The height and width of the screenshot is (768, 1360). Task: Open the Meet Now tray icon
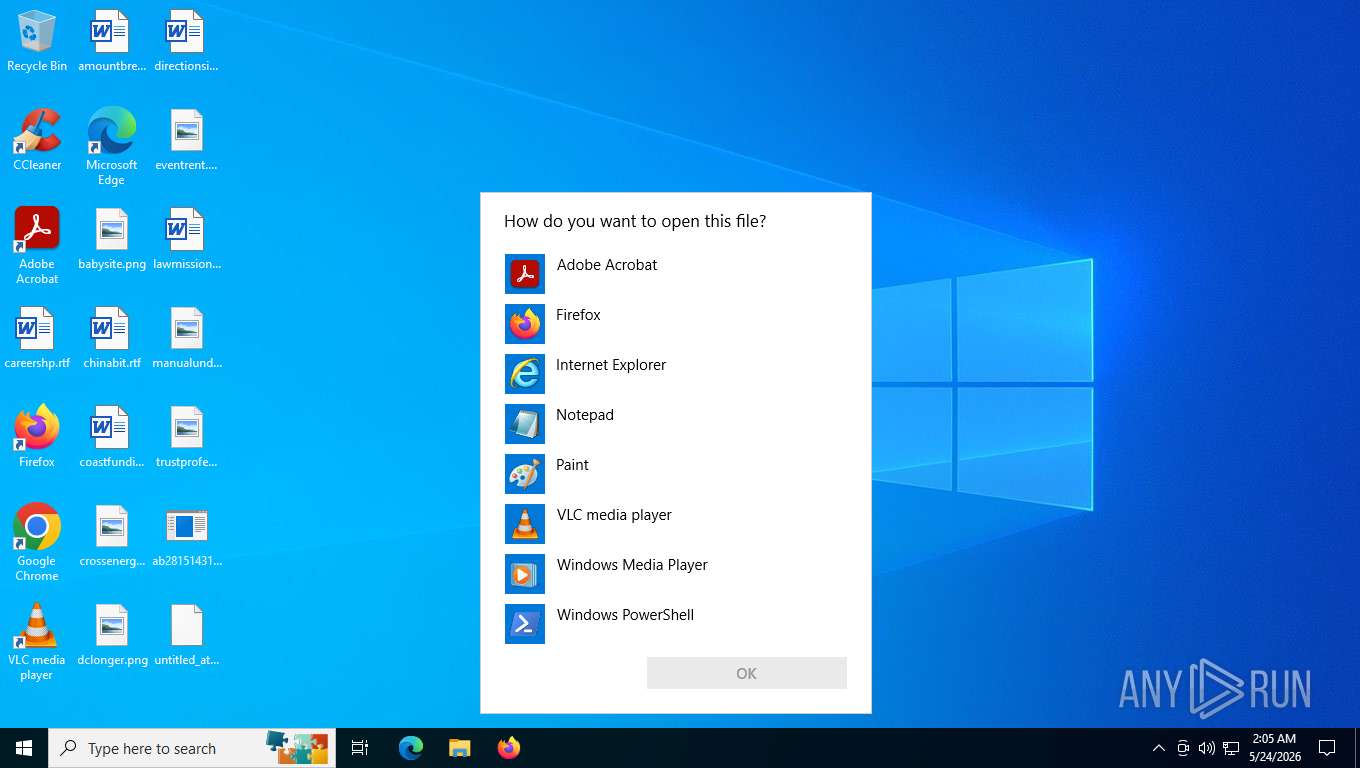(1183, 748)
